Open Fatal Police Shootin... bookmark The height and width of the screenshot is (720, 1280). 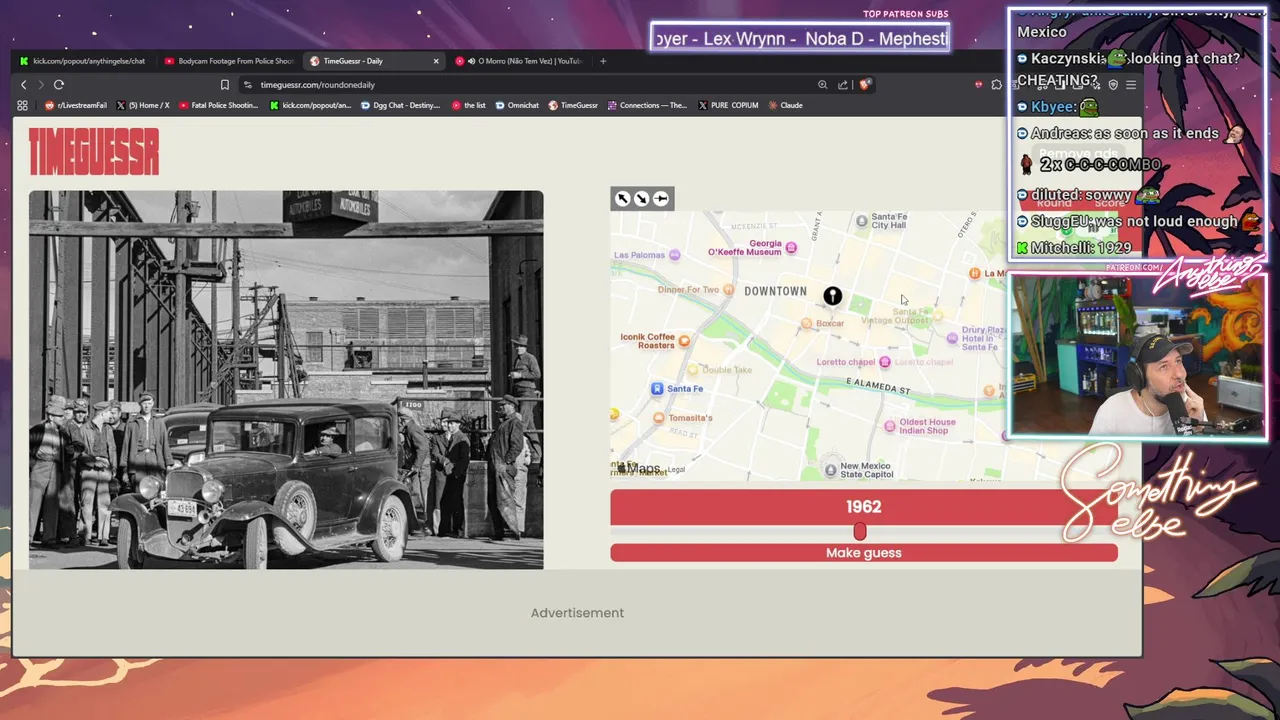coord(218,105)
